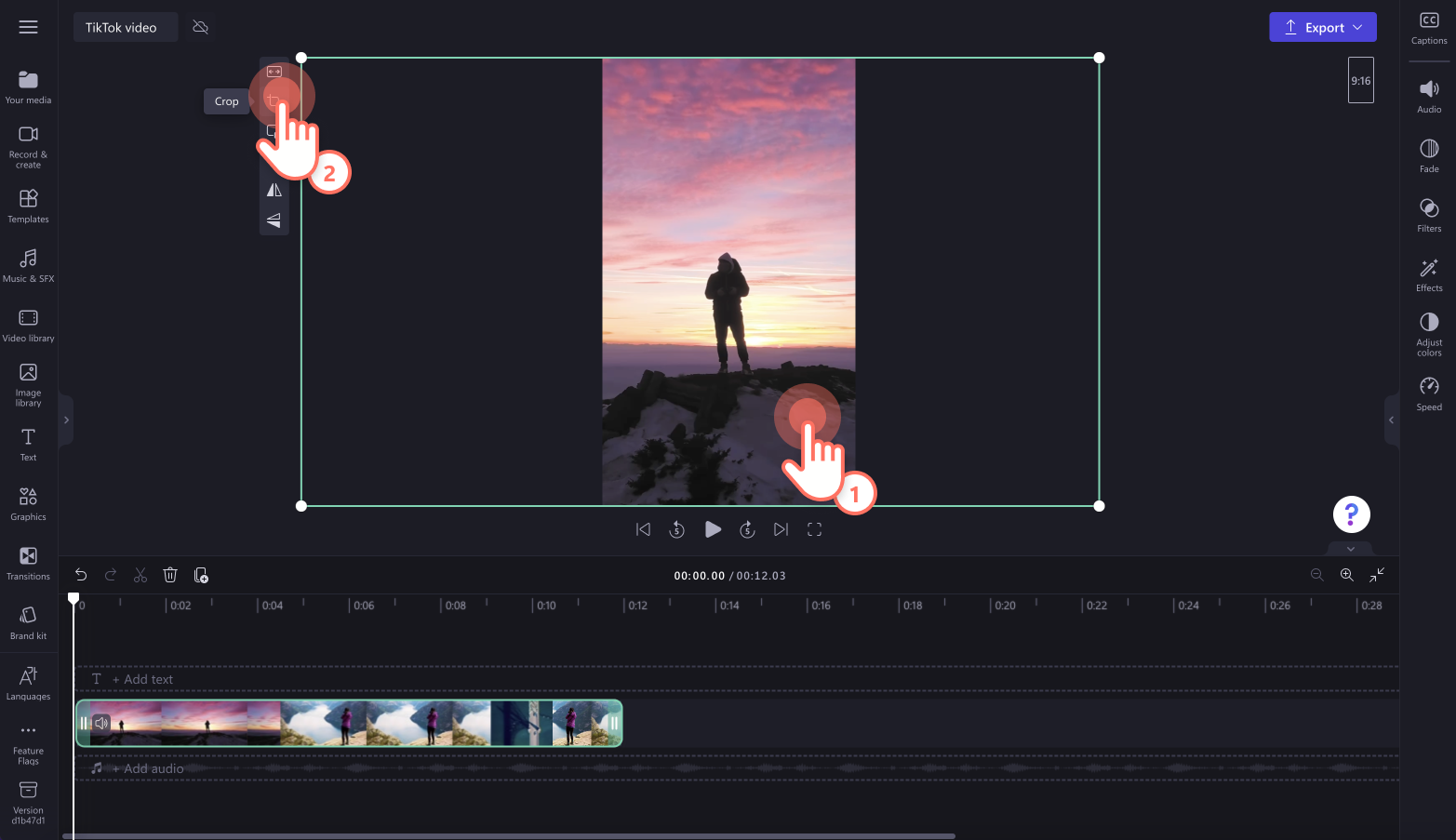Screen dimensions: 1456x840
Task: Open the help question mark button
Action: tap(1351, 514)
